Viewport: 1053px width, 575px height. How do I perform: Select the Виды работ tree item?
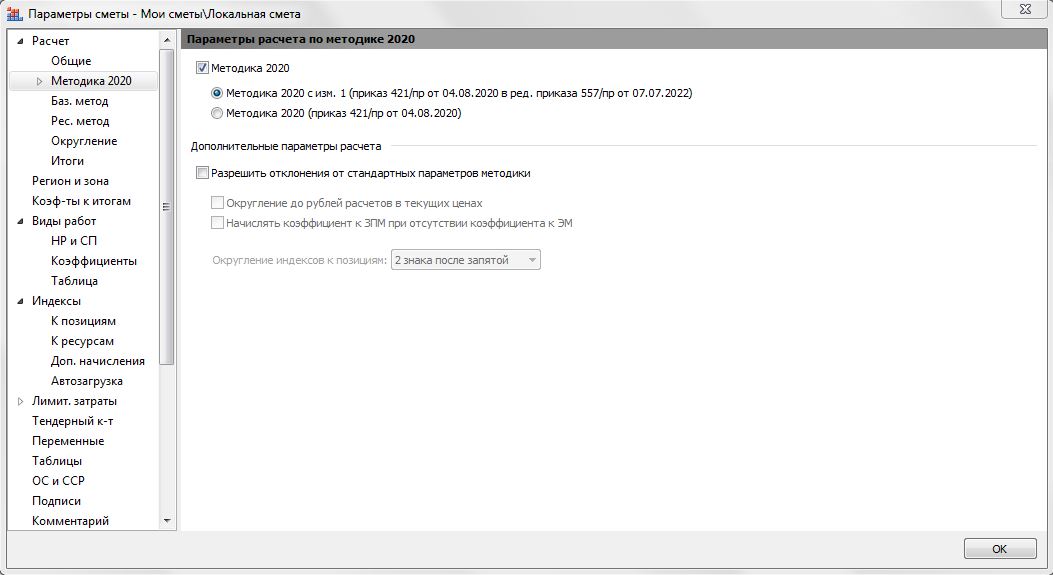pyautogui.click(x=64, y=221)
